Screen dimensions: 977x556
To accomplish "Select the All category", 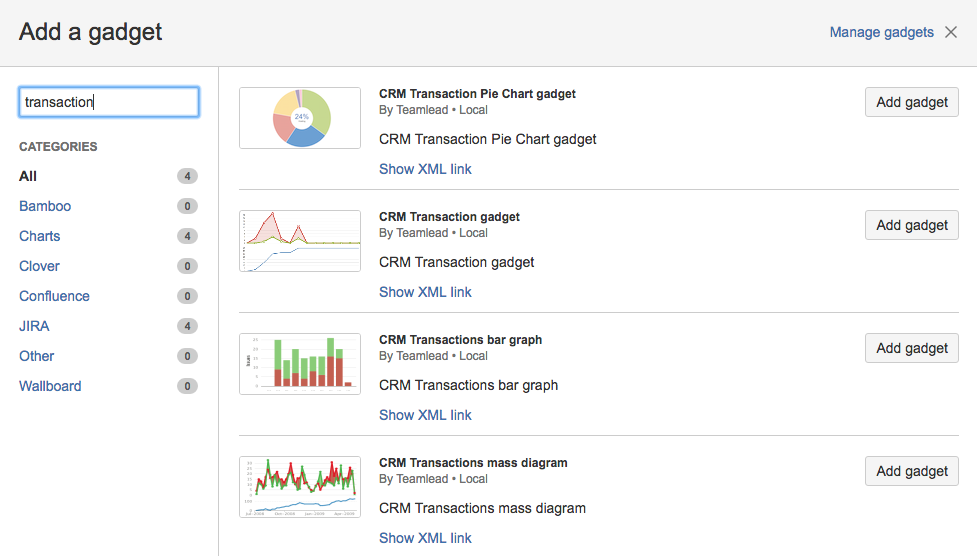I will tap(28, 176).
